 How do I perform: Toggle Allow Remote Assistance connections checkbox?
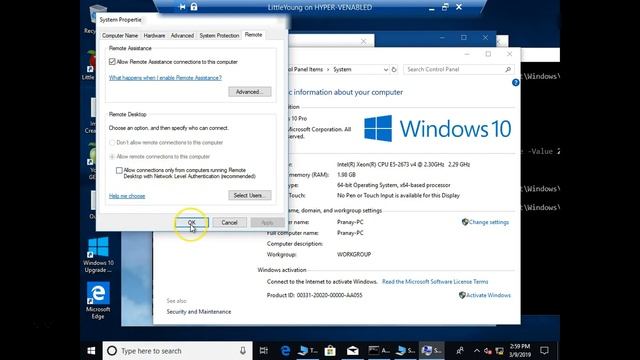(112, 62)
